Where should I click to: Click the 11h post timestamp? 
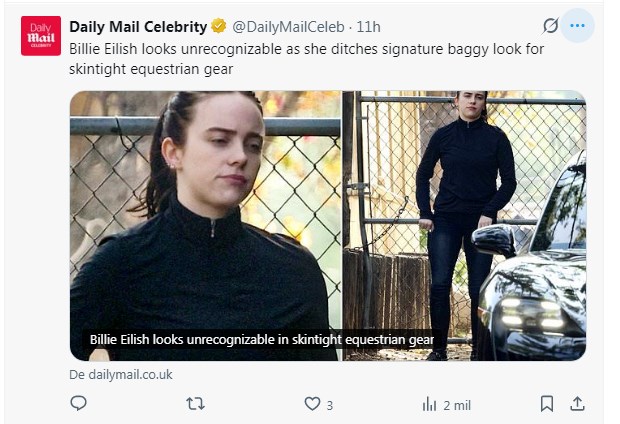[x=368, y=26]
